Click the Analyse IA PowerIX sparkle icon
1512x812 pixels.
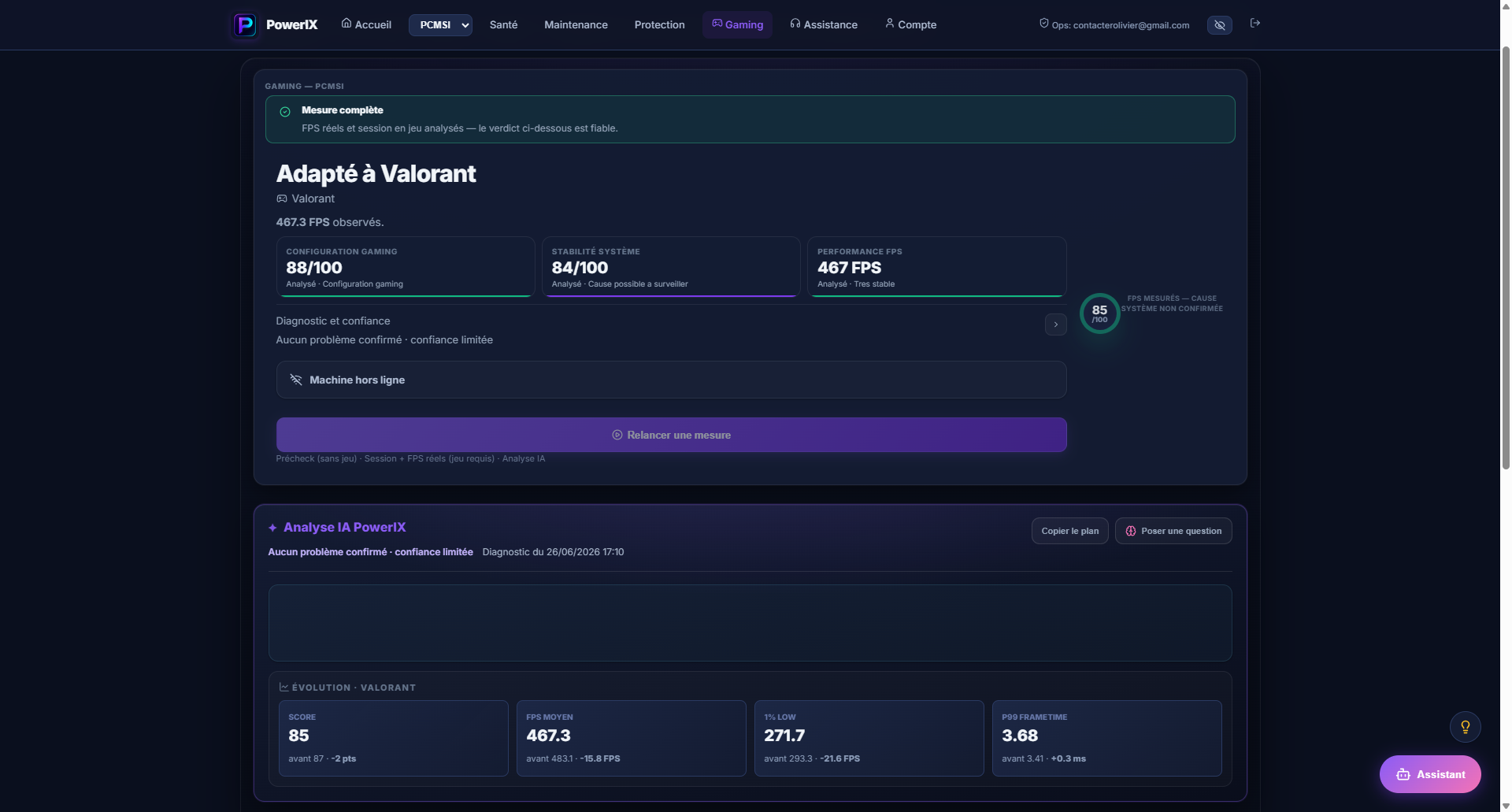point(272,528)
